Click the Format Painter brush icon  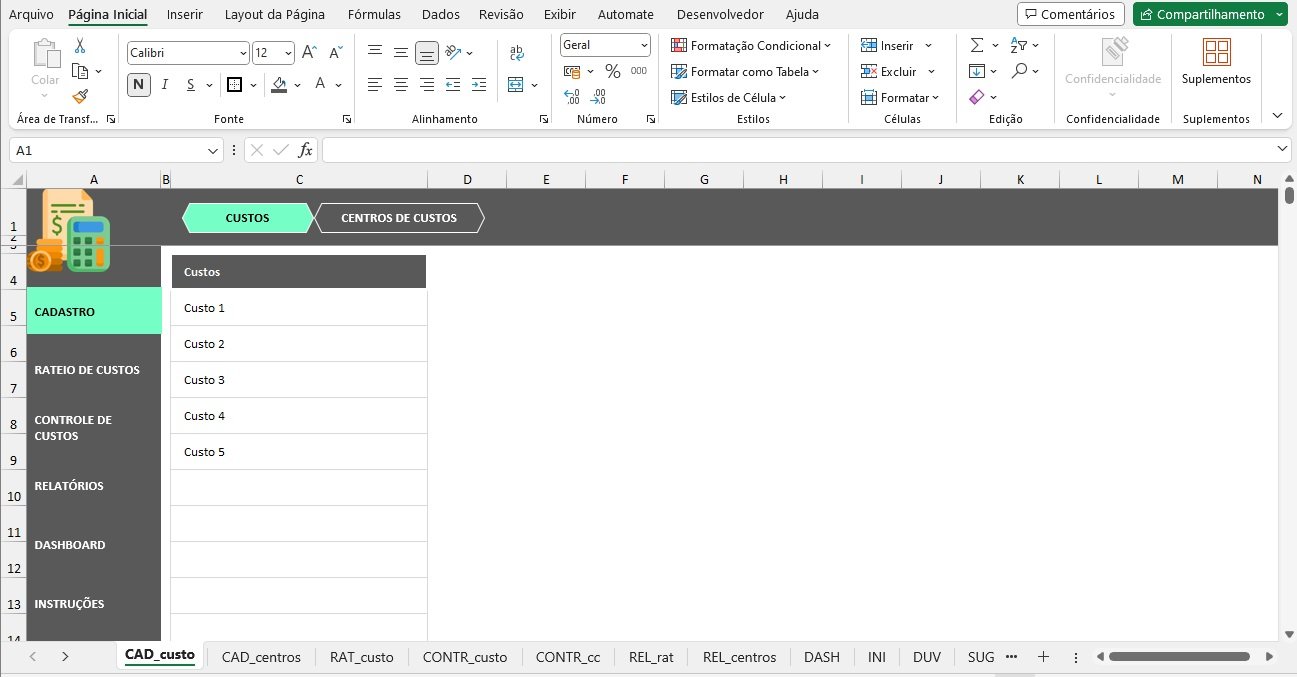tap(80, 96)
